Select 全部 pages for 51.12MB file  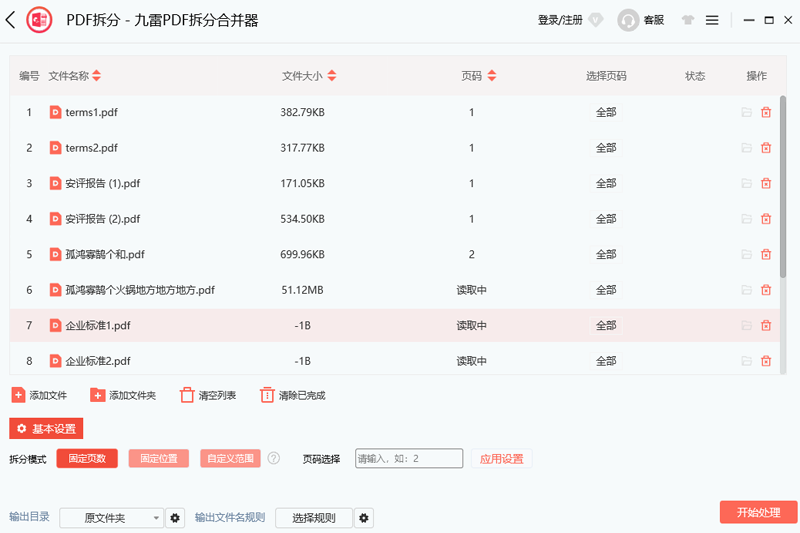pos(606,290)
